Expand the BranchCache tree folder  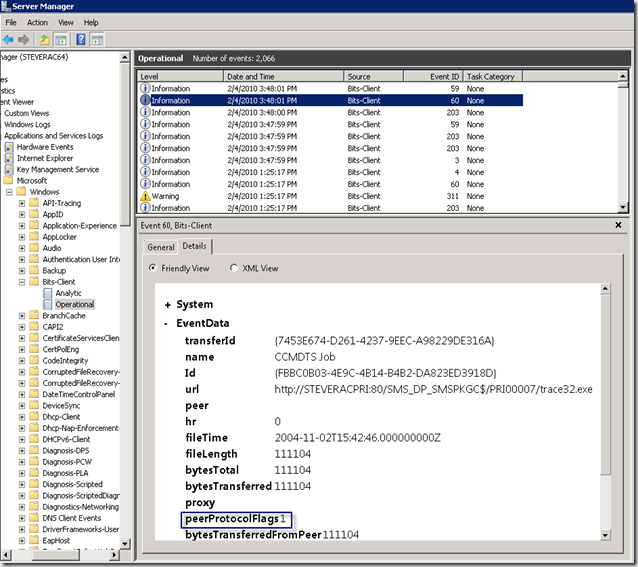pos(22,315)
